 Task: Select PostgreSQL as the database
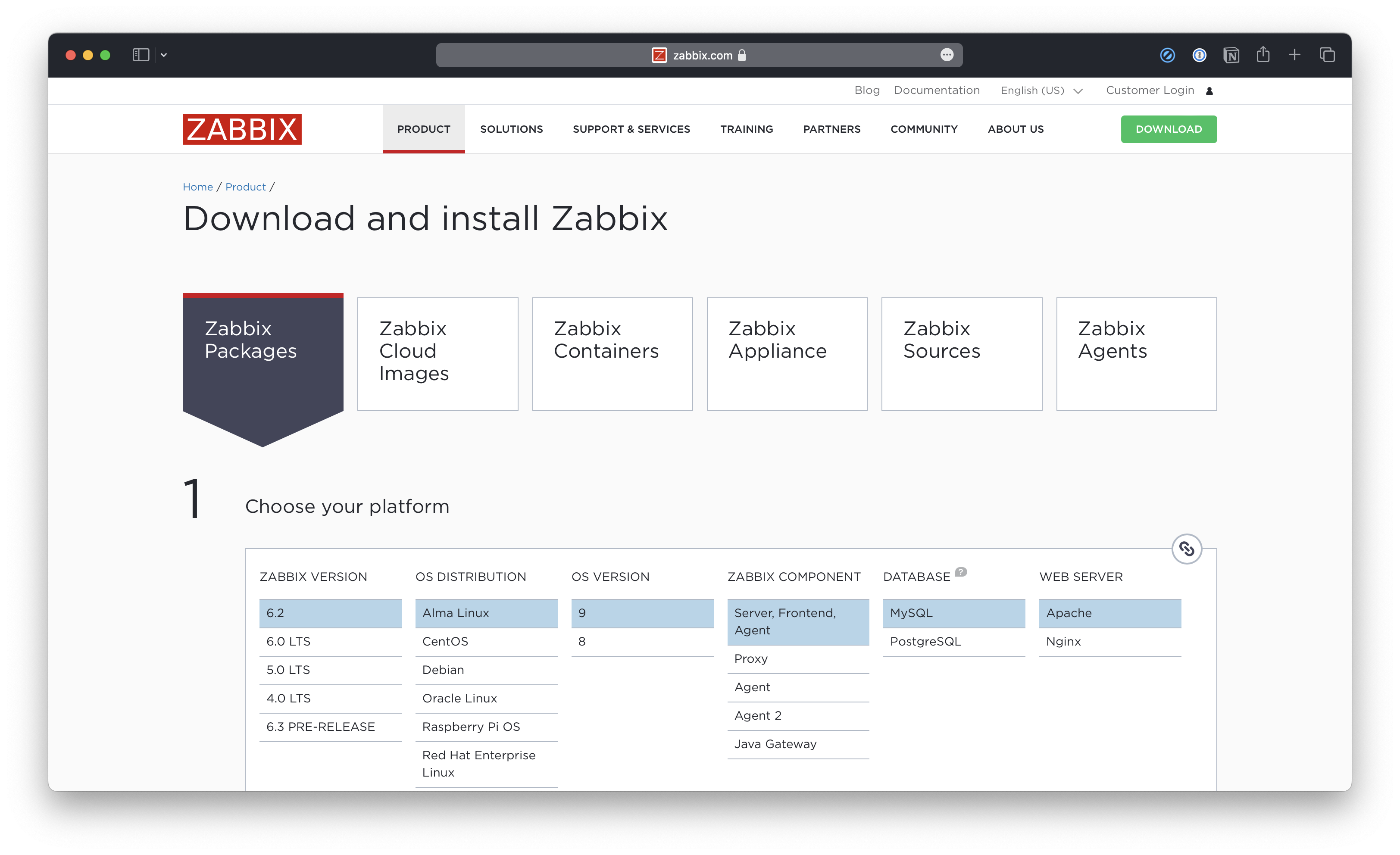click(x=925, y=641)
